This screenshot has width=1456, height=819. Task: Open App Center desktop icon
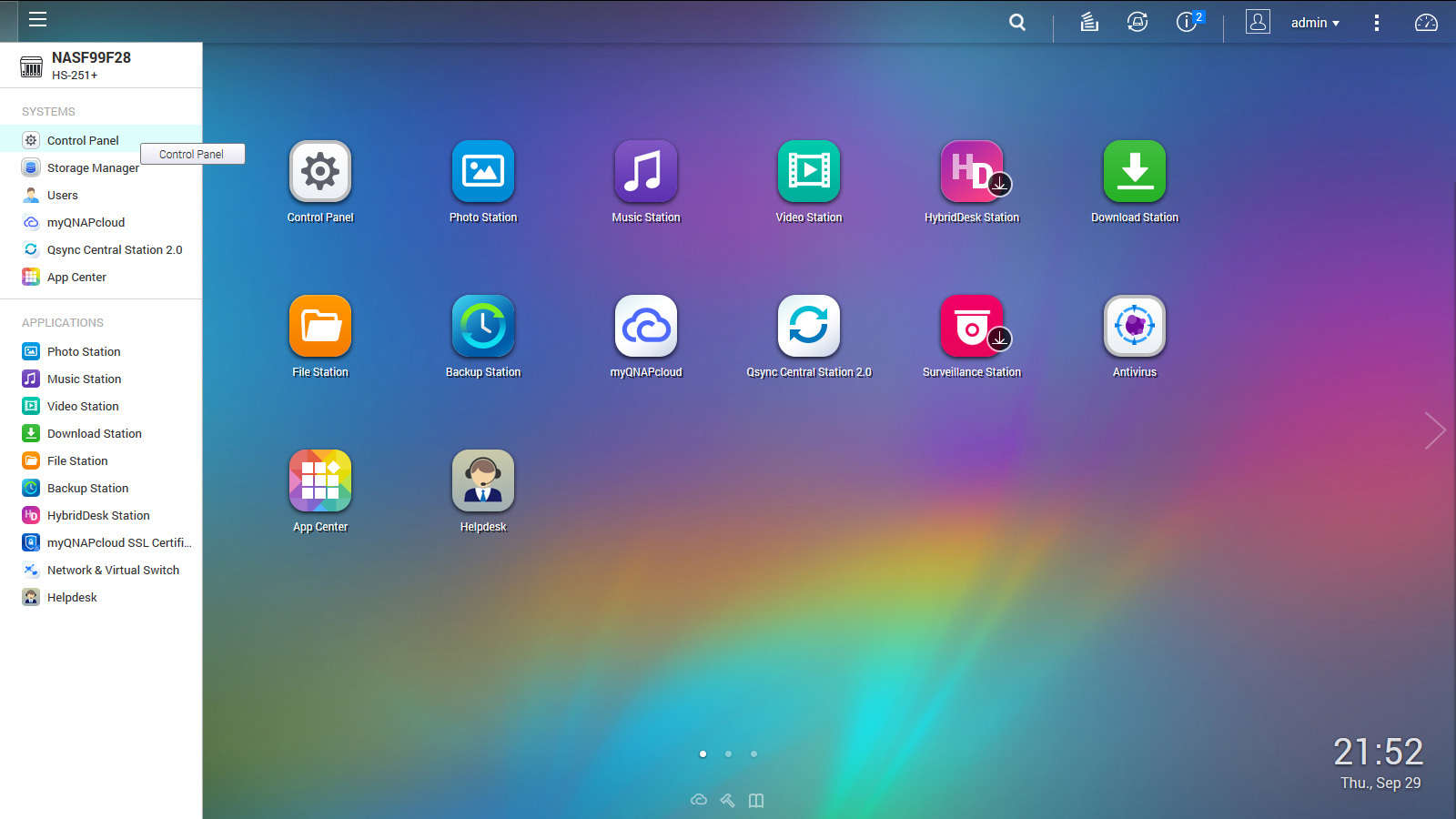click(x=320, y=480)
